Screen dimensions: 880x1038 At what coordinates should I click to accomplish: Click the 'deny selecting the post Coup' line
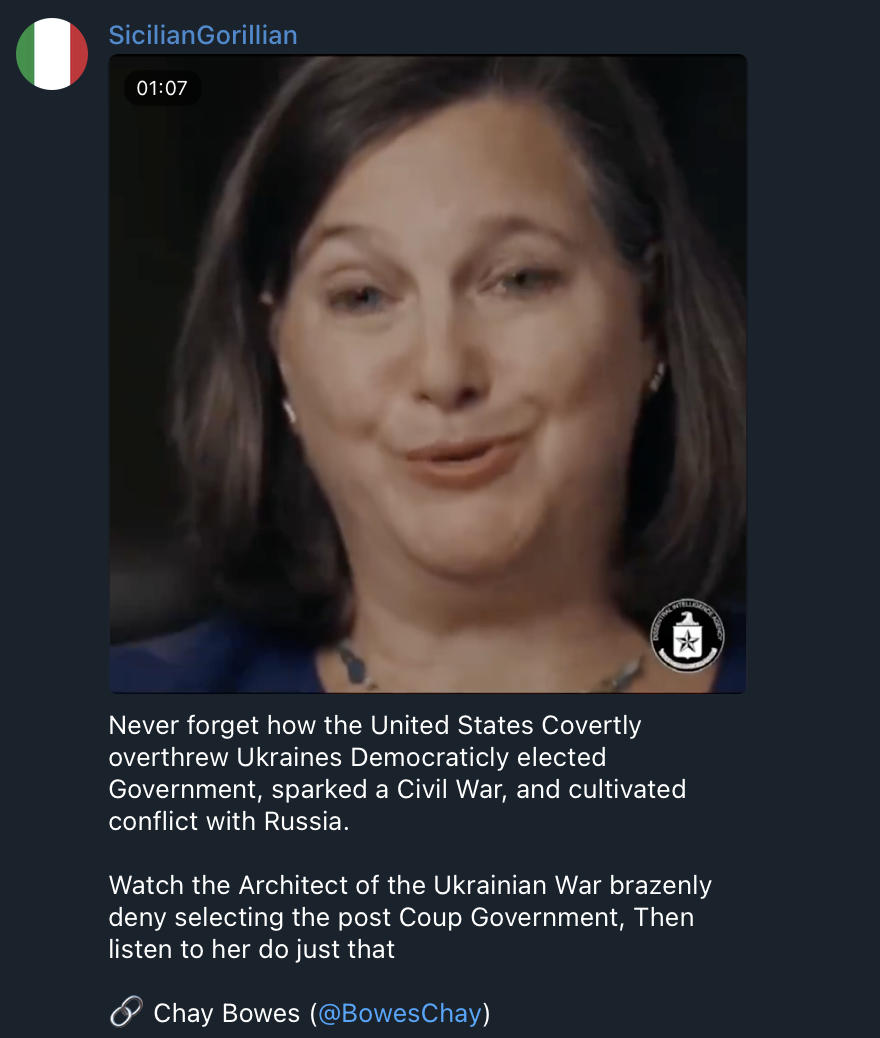coord(401,918)
